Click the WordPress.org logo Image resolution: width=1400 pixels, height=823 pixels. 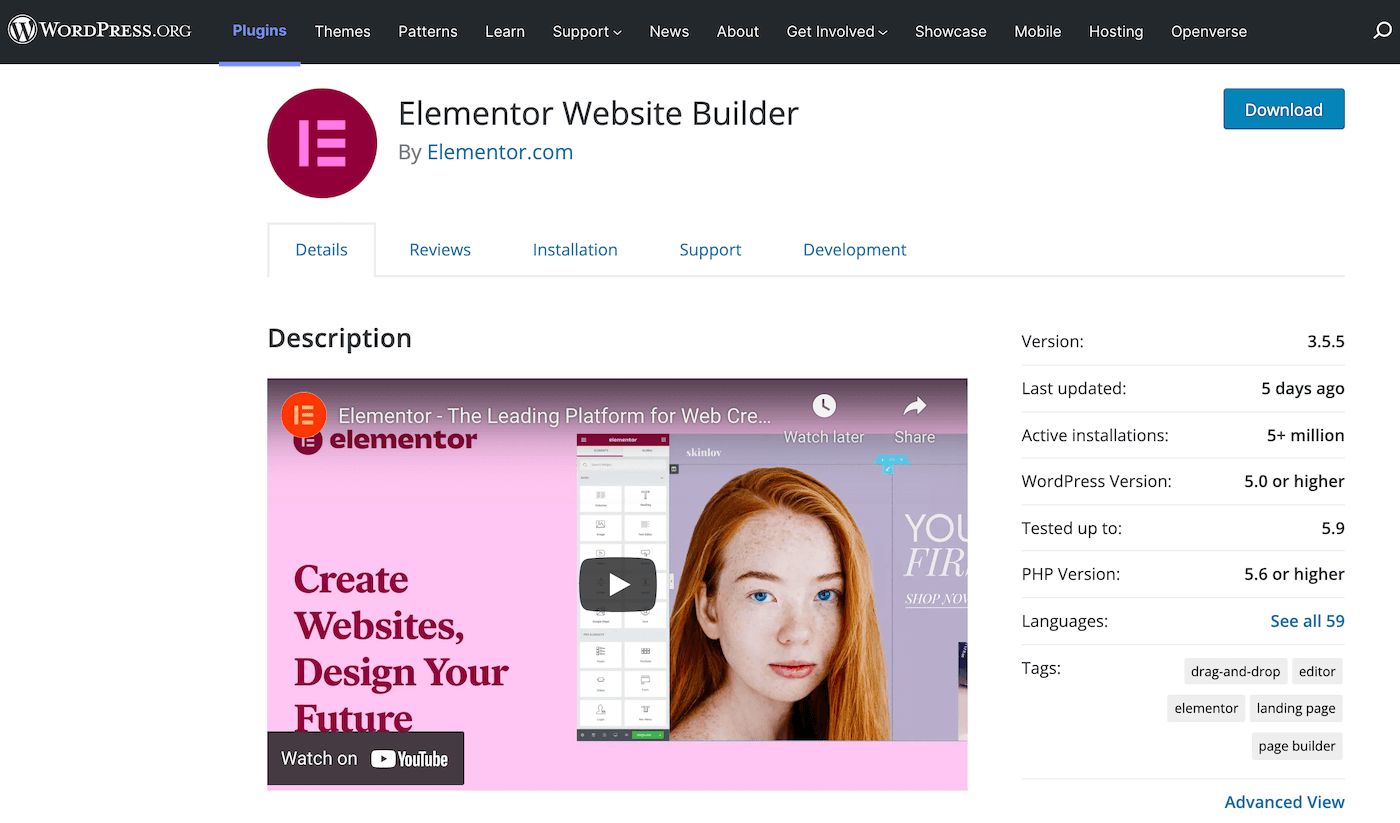[x=100, y=31]
